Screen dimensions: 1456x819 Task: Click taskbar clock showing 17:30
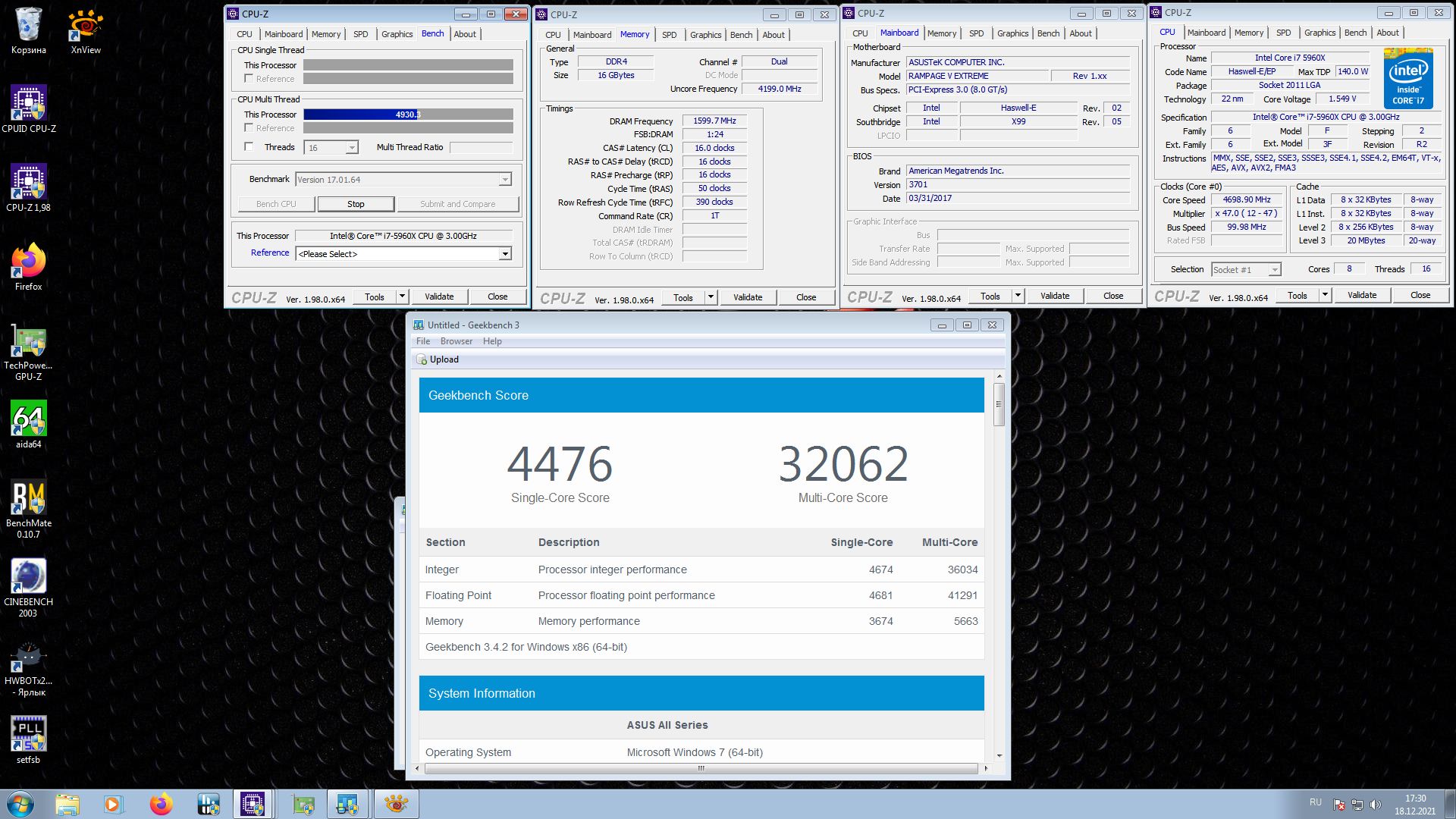click(1415, 805)
